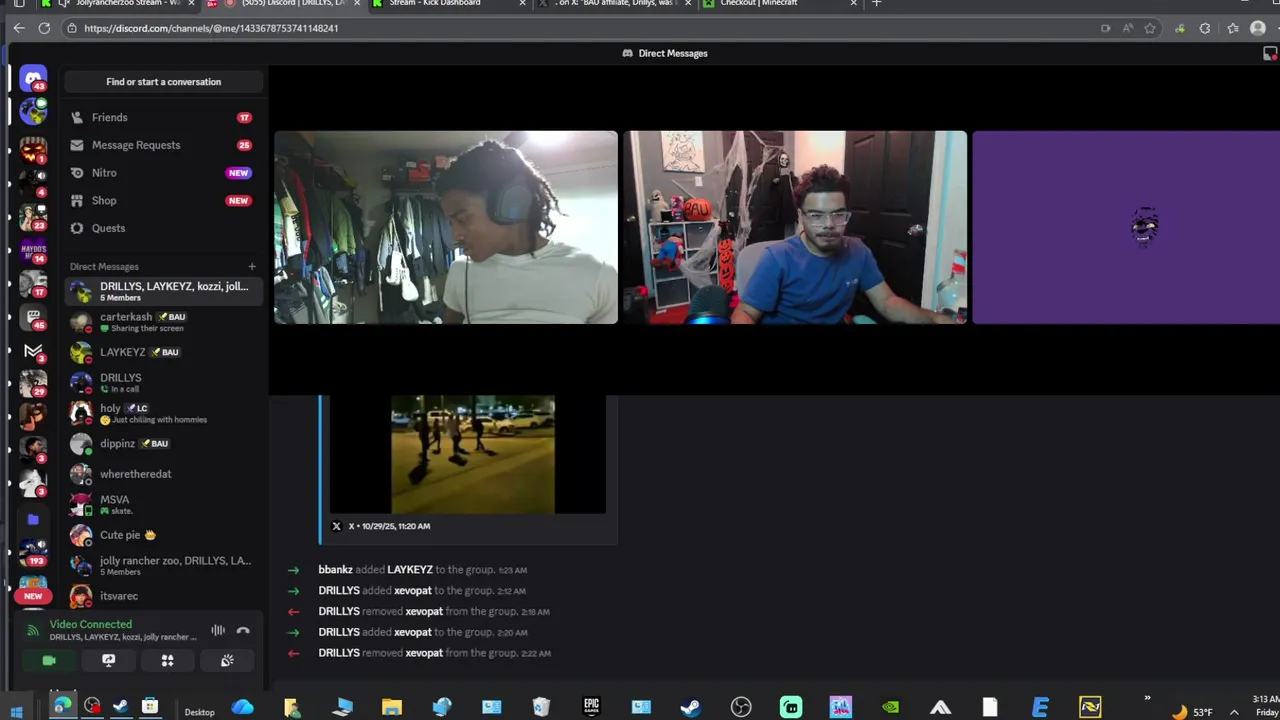Launch OBS Studio from the taskbar

741,708
